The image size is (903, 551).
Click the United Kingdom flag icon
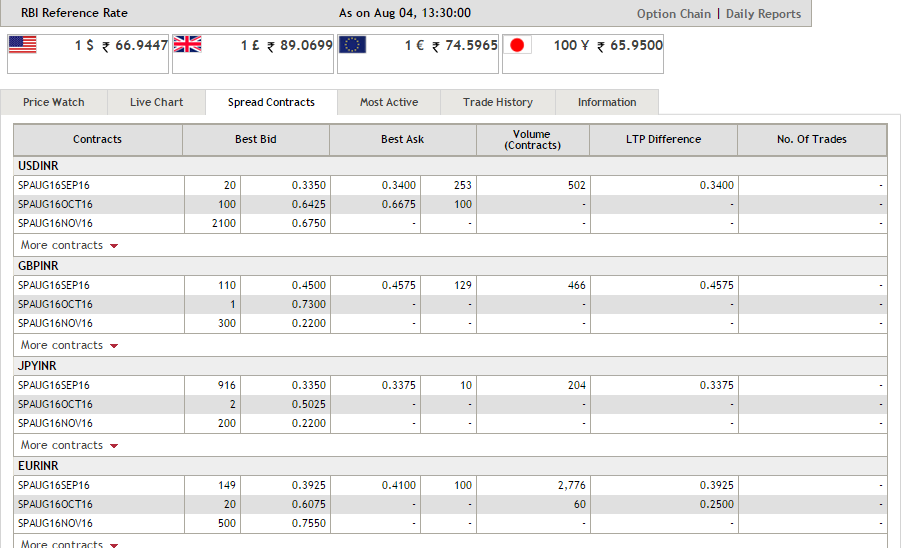(x=188, y=44)
